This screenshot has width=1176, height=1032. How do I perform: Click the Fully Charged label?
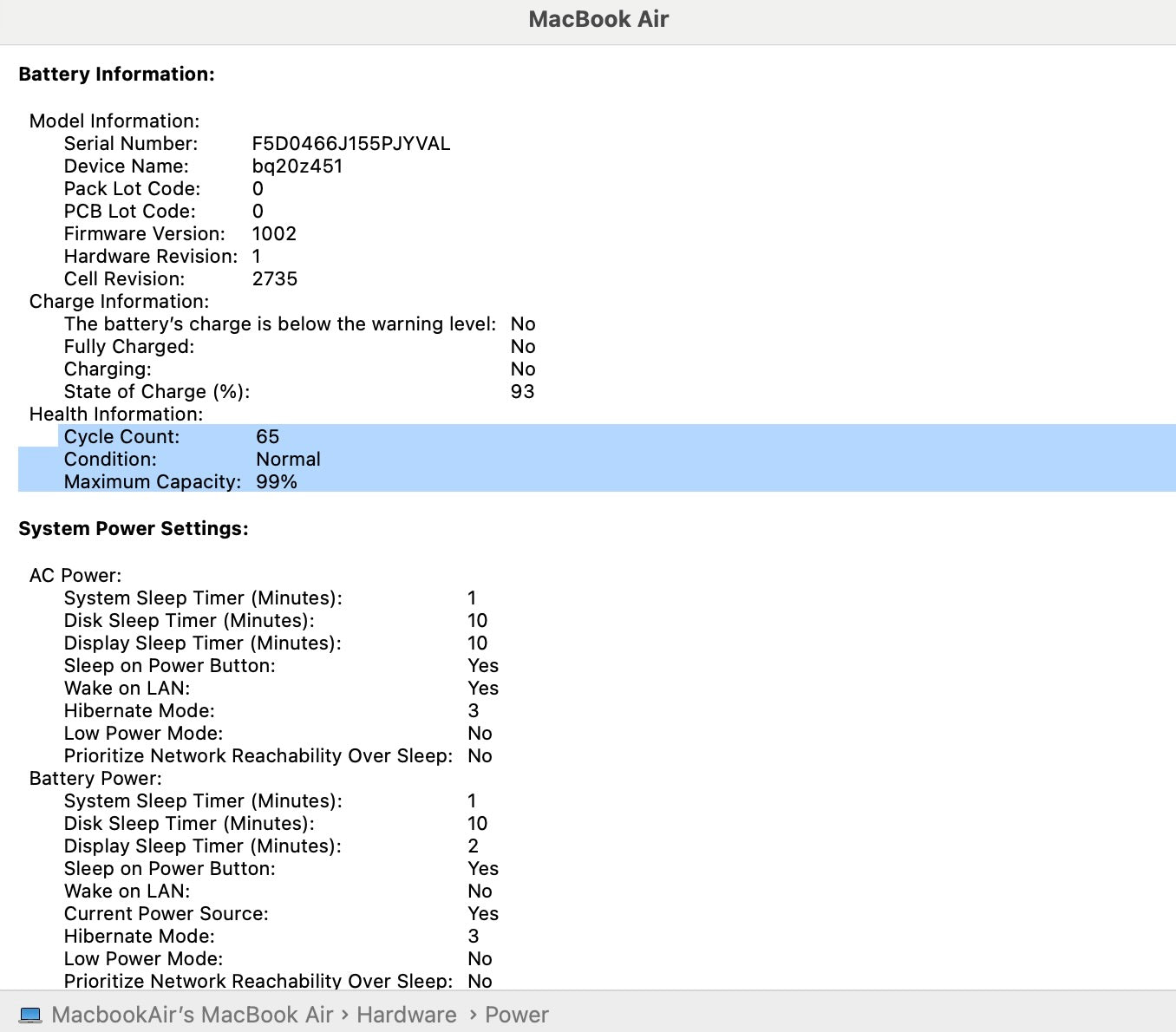click(129, 347)
